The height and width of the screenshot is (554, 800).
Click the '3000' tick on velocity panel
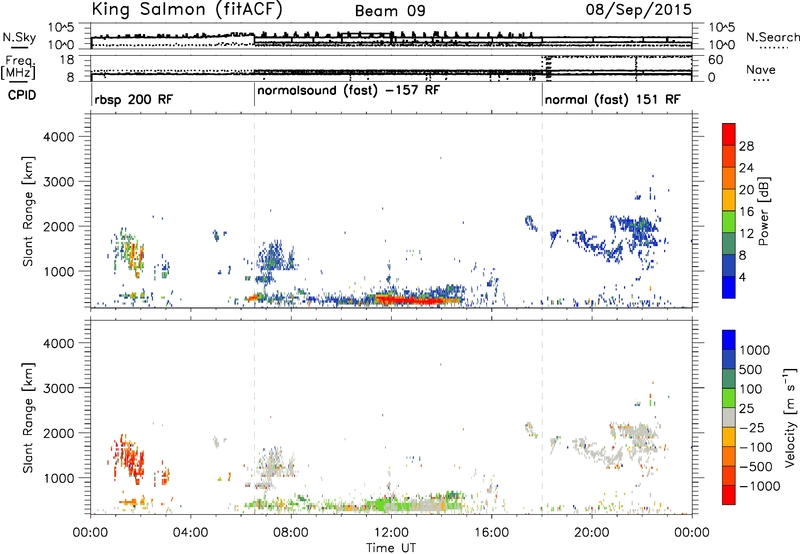tap(58, 388)
